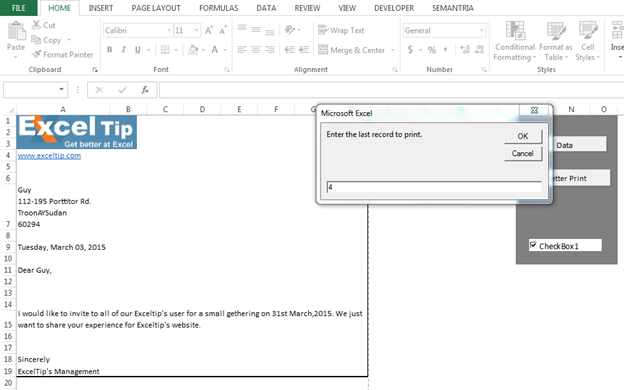Select the Format Painter brush

pos(37,54)
